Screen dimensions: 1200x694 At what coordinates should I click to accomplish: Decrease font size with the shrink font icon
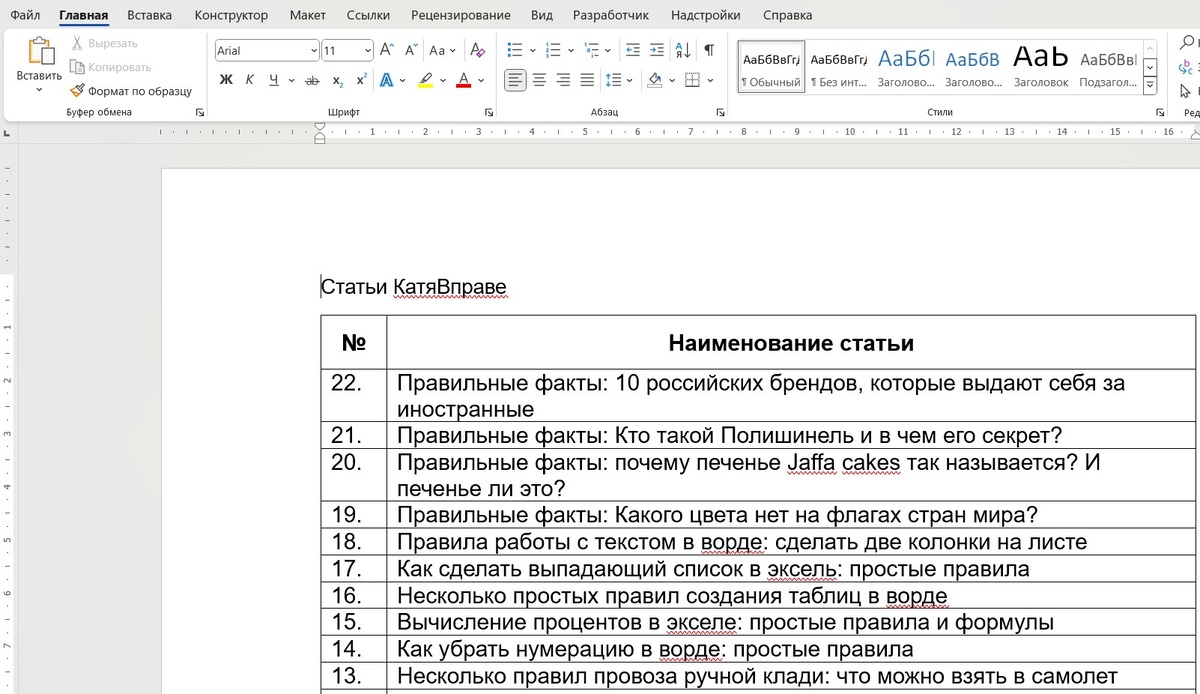coord(410,50)
